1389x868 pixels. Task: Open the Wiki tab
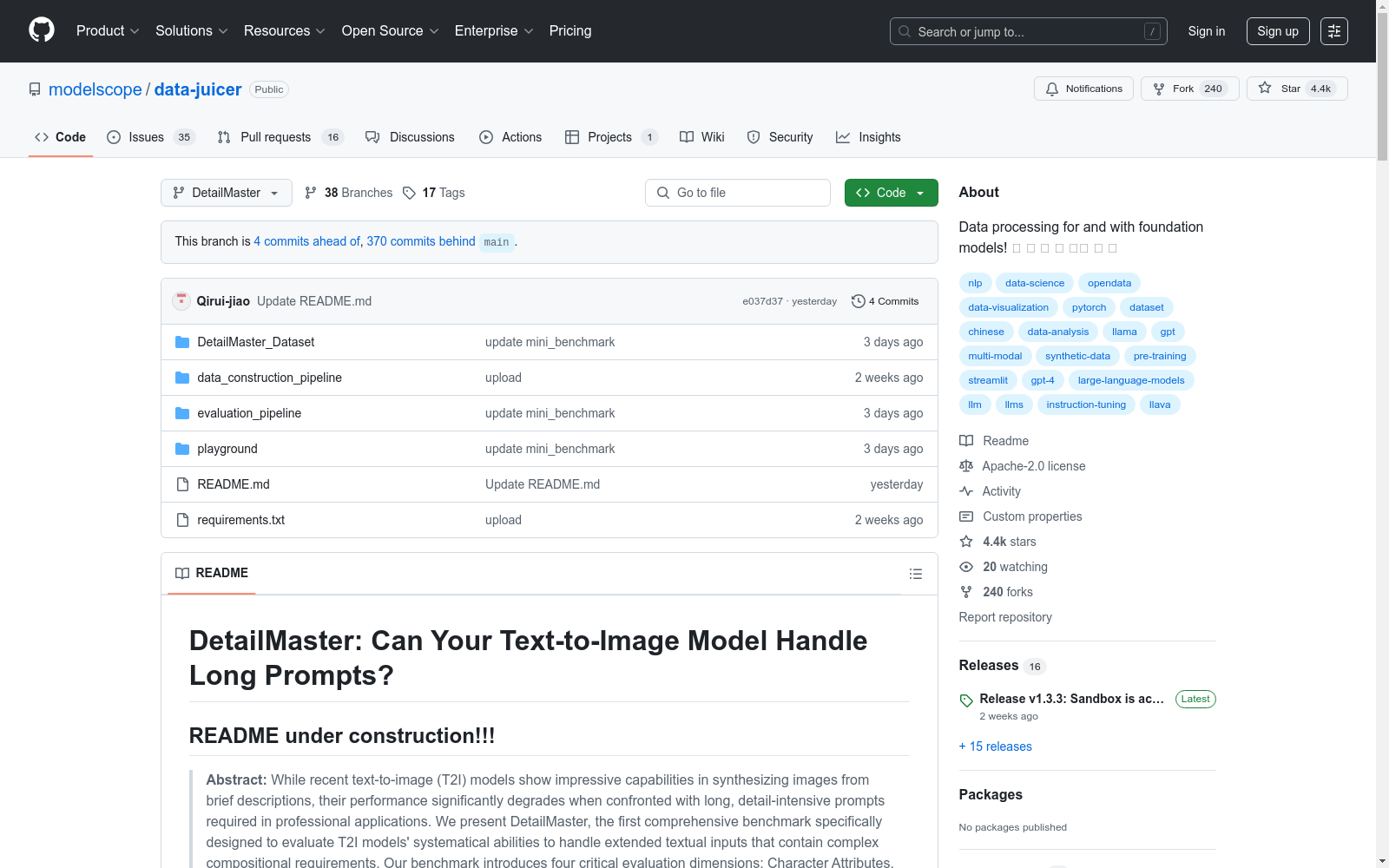[x=701, y=137]
